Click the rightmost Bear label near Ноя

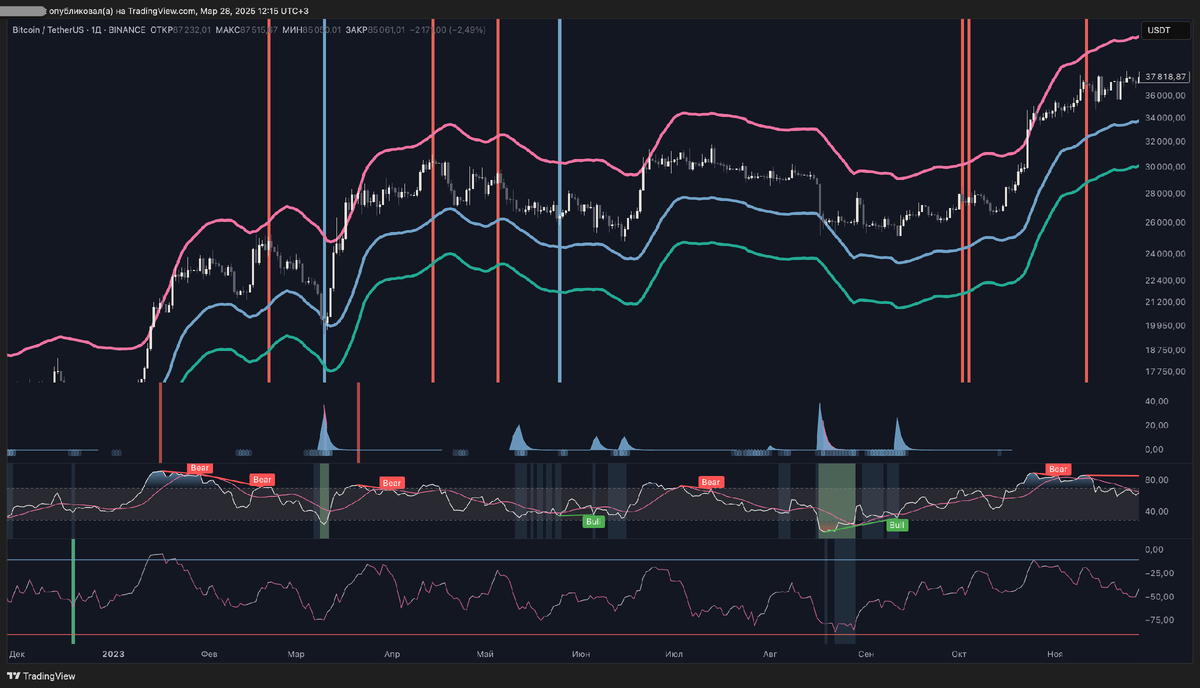coord(1057,468)
